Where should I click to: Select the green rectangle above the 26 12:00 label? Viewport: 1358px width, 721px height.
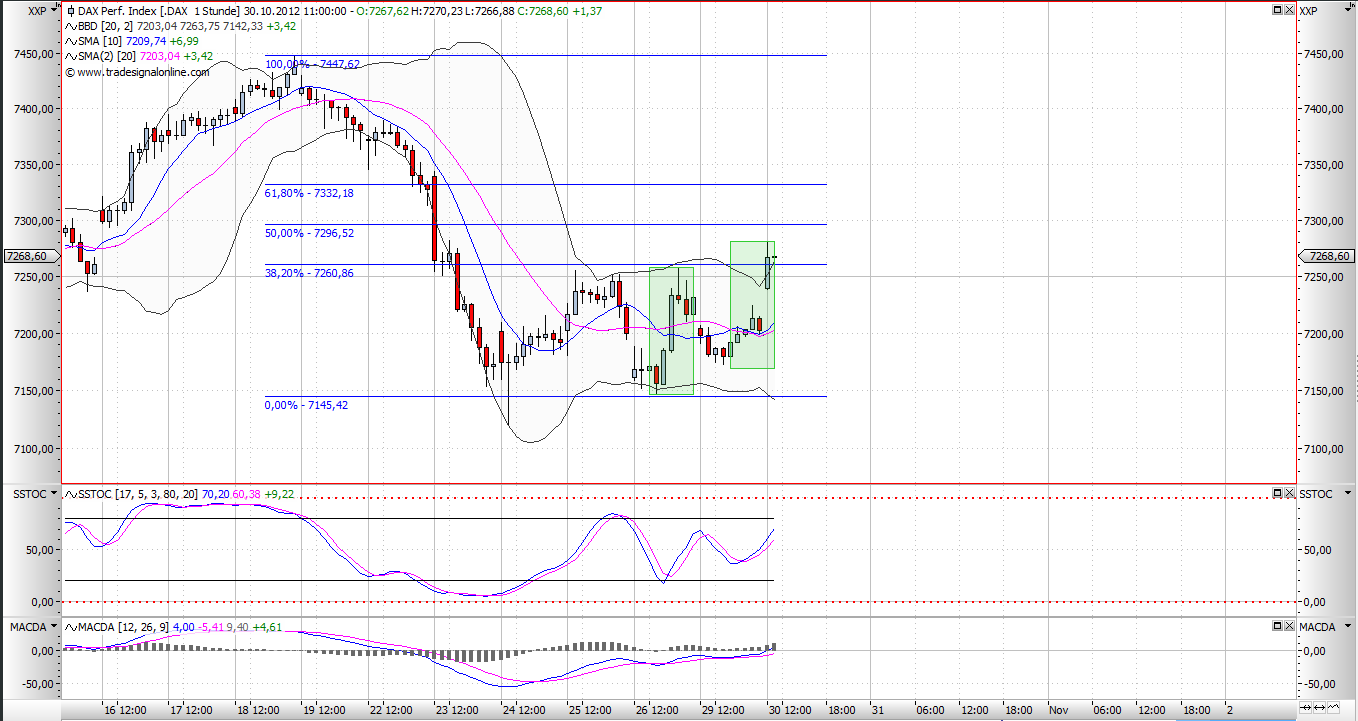point(671,331)
